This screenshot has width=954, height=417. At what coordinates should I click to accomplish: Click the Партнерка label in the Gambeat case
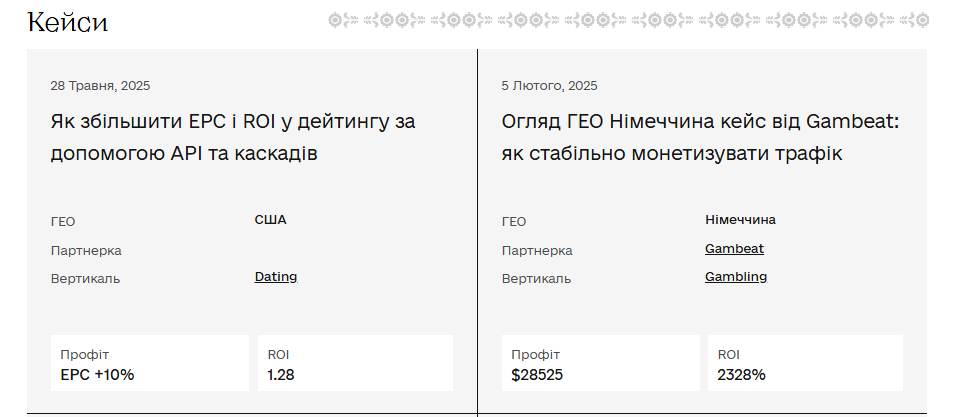[537, 251]
